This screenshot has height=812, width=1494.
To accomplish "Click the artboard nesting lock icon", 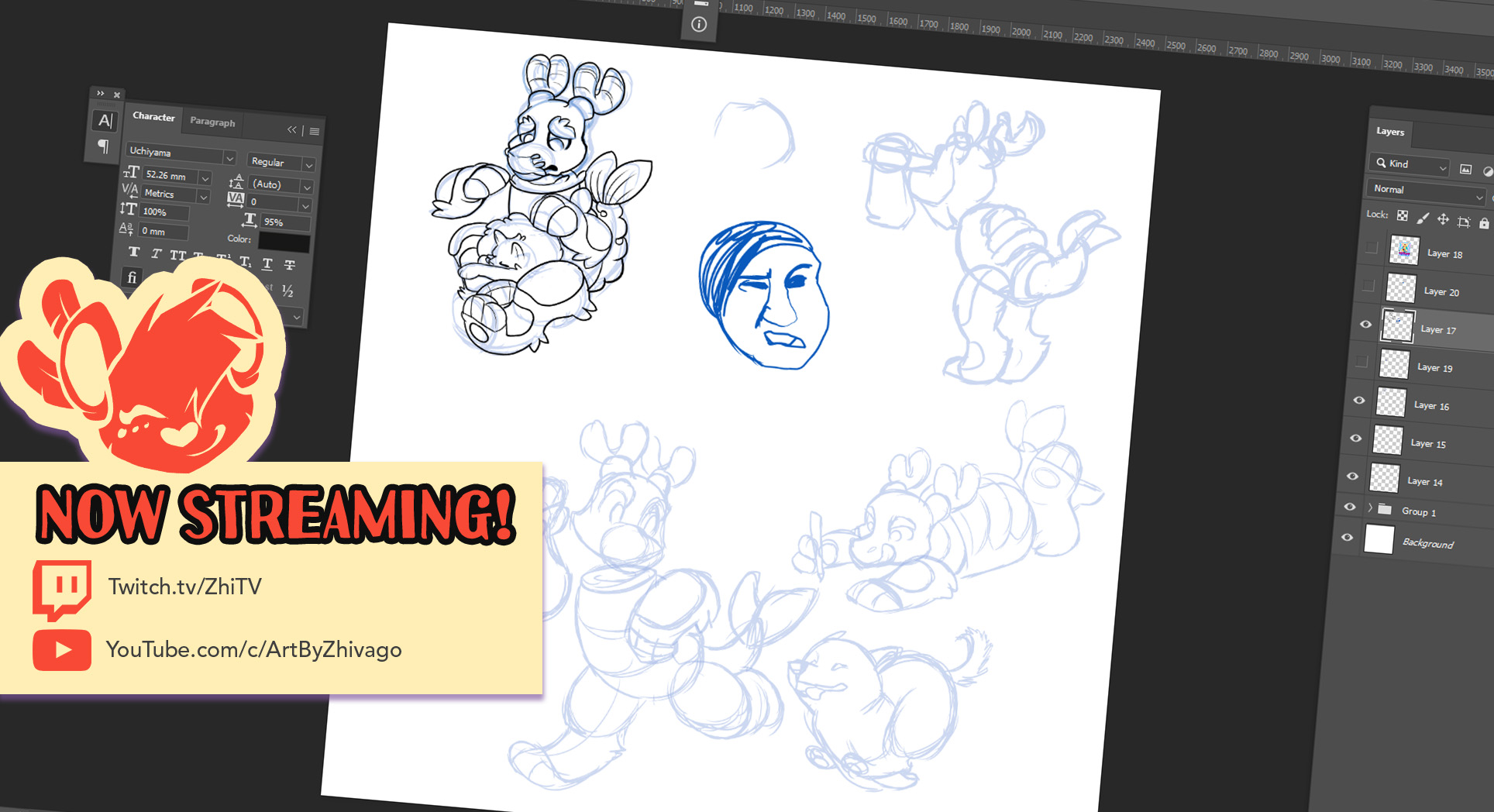I will coord(1464,222).
